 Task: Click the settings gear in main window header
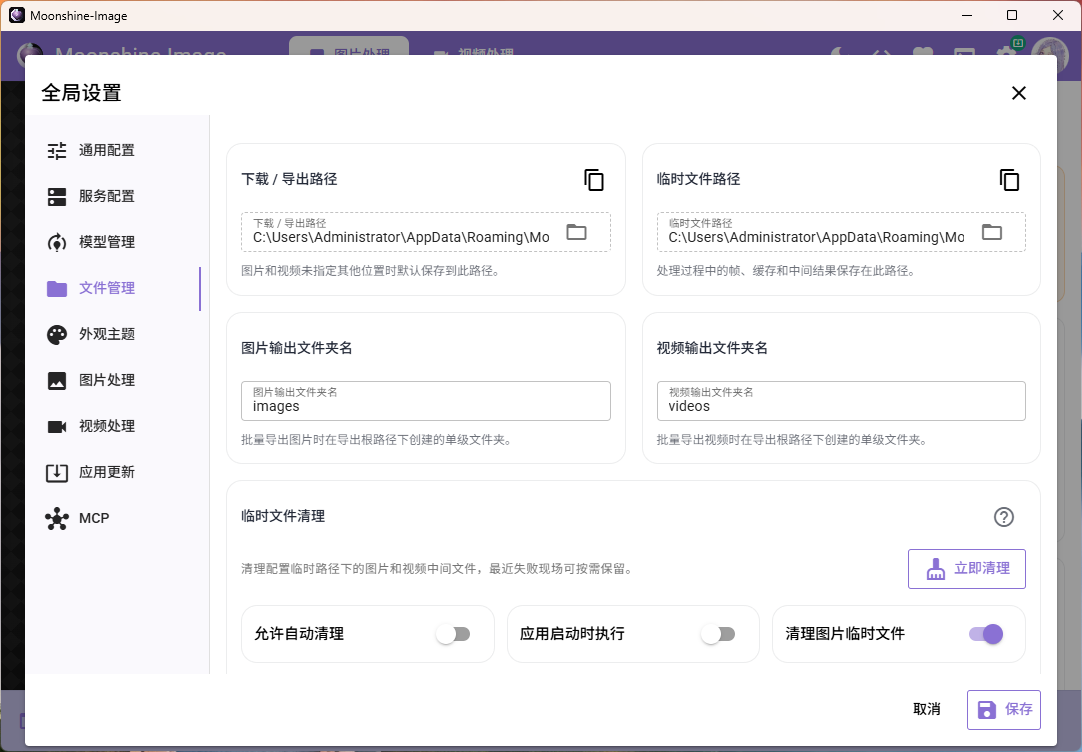click(1005, 49)
